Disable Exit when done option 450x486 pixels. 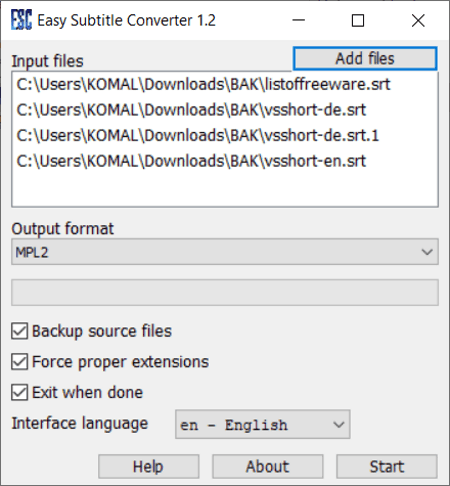point(20,392)
